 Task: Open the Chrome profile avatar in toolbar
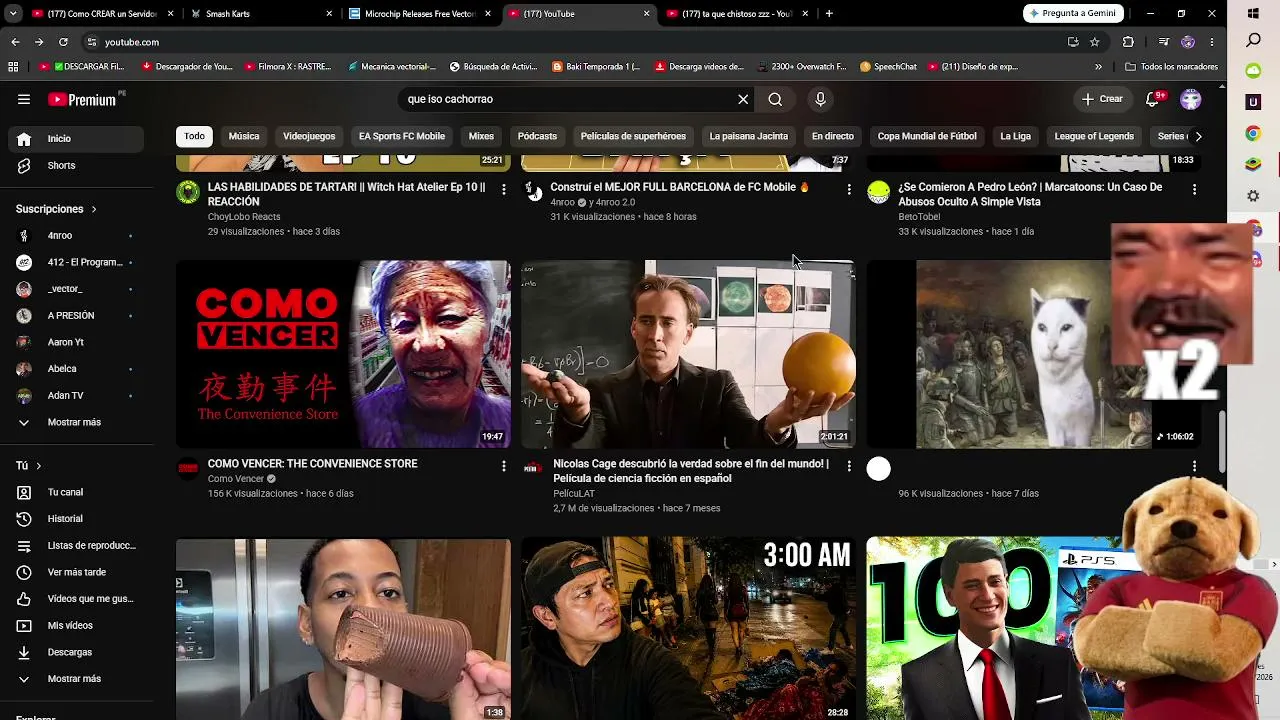click(x=1188, y=42)
